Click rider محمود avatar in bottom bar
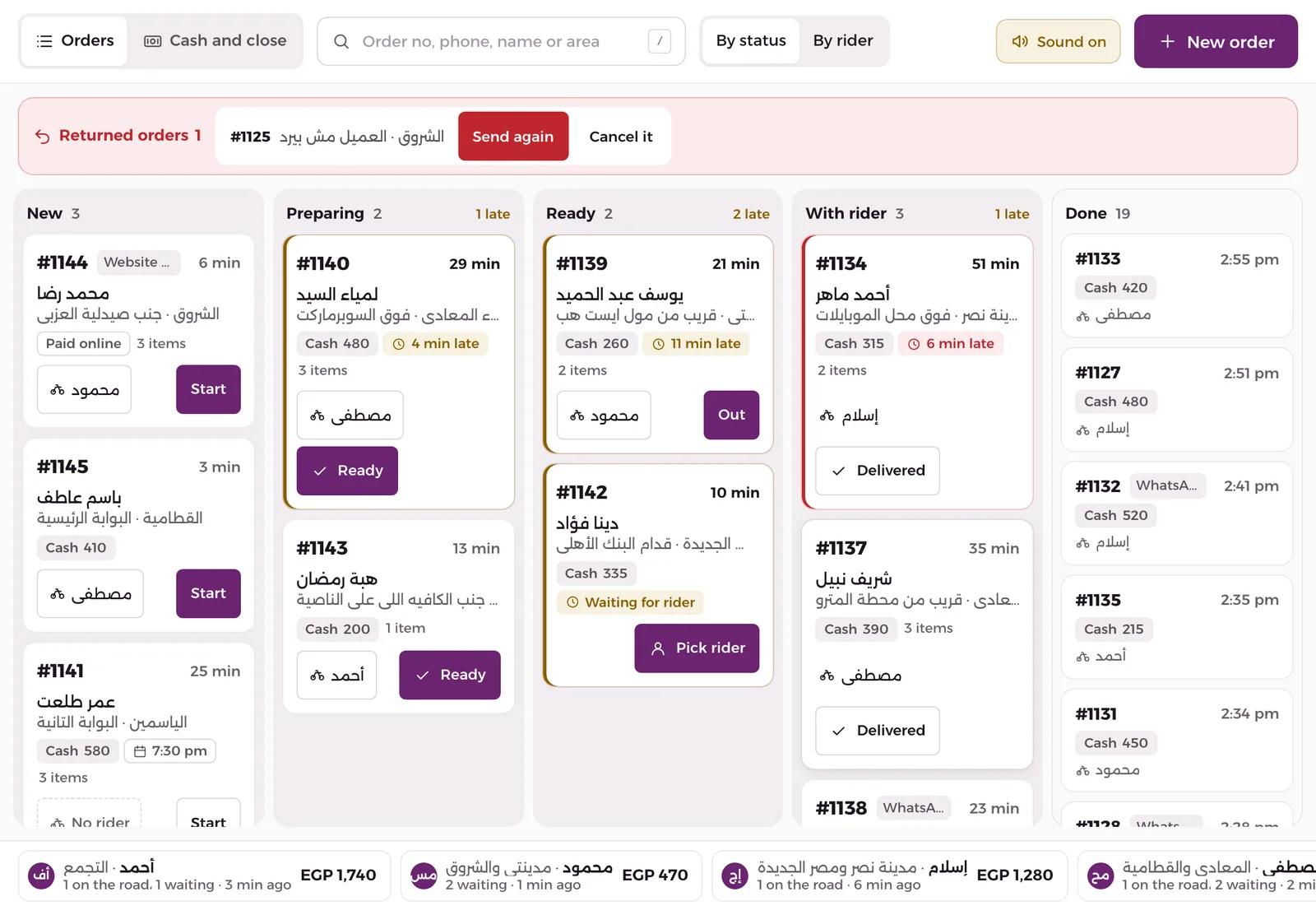This screenshot has height=915, width=1316. tap(424, 876)
